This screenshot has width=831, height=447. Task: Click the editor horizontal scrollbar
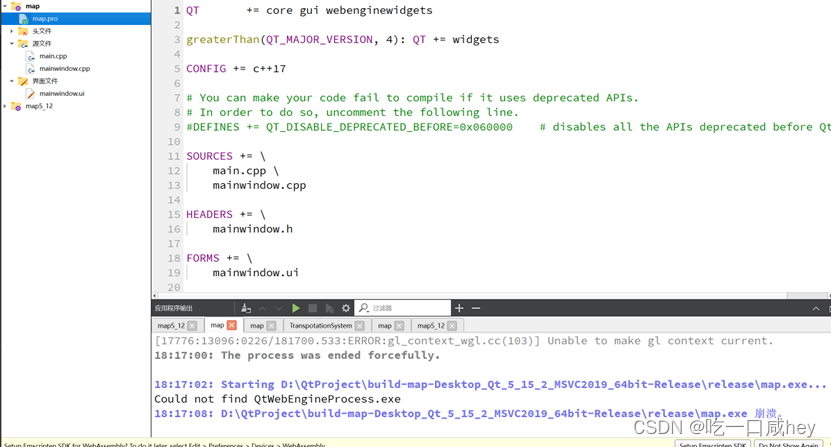click(x=491, y=295)
